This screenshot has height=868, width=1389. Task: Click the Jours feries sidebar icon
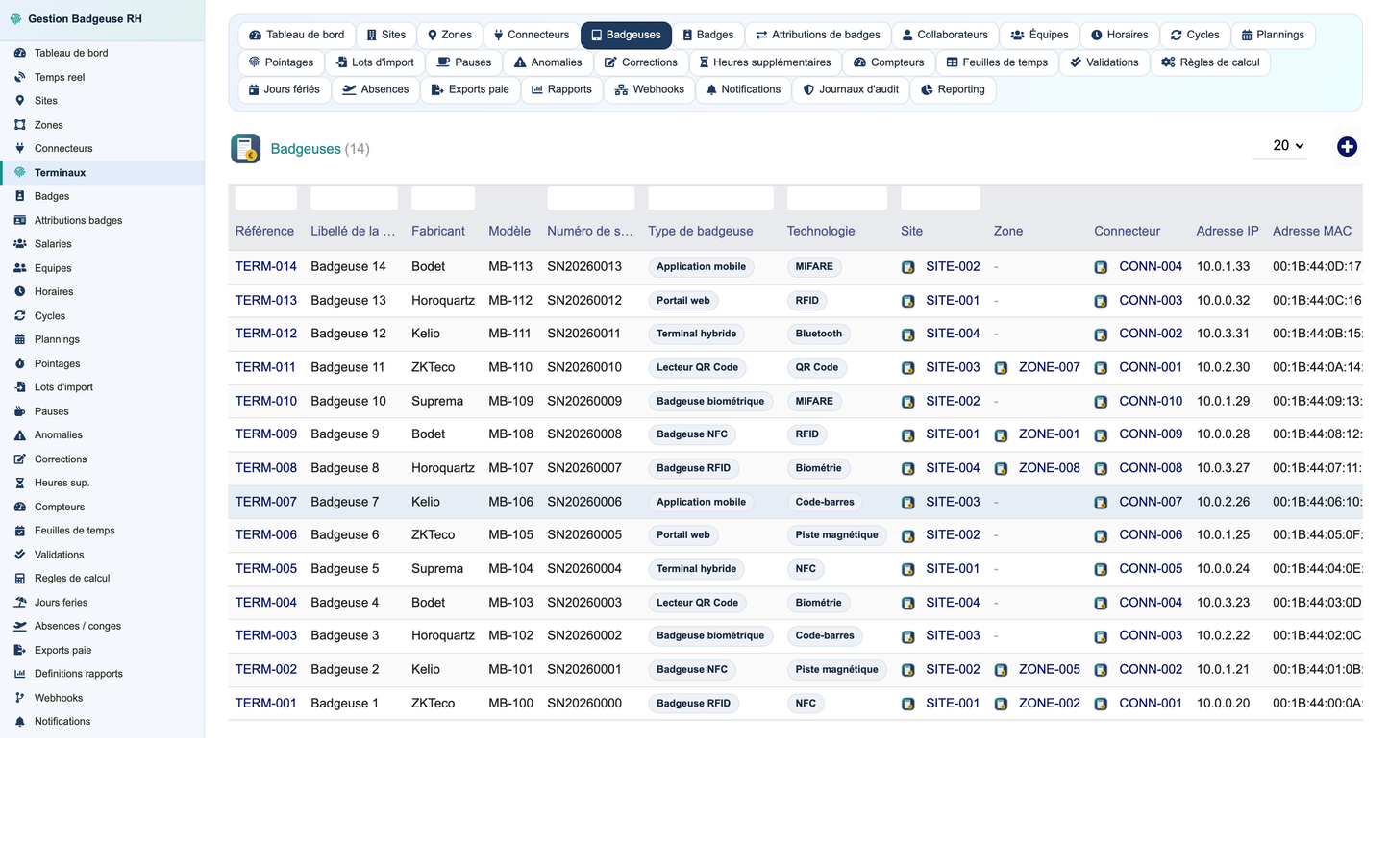[19, 602]
